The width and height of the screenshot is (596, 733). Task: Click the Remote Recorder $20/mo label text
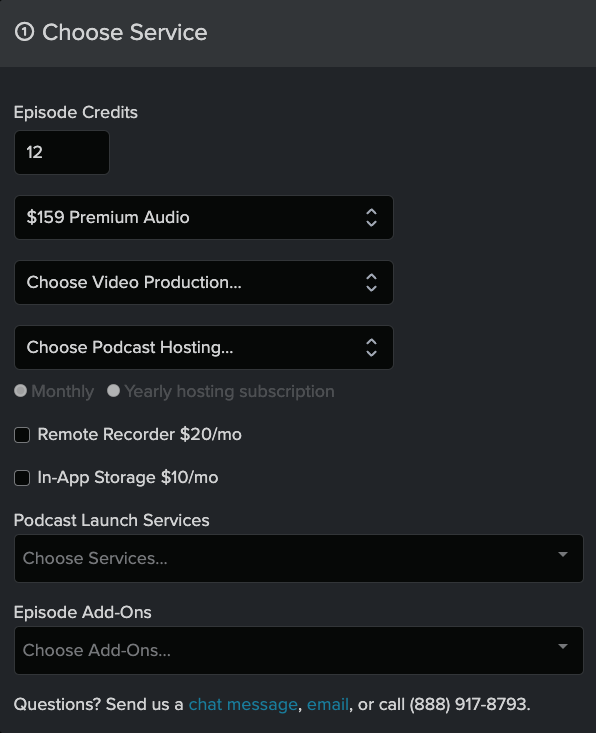pos(139,434)
